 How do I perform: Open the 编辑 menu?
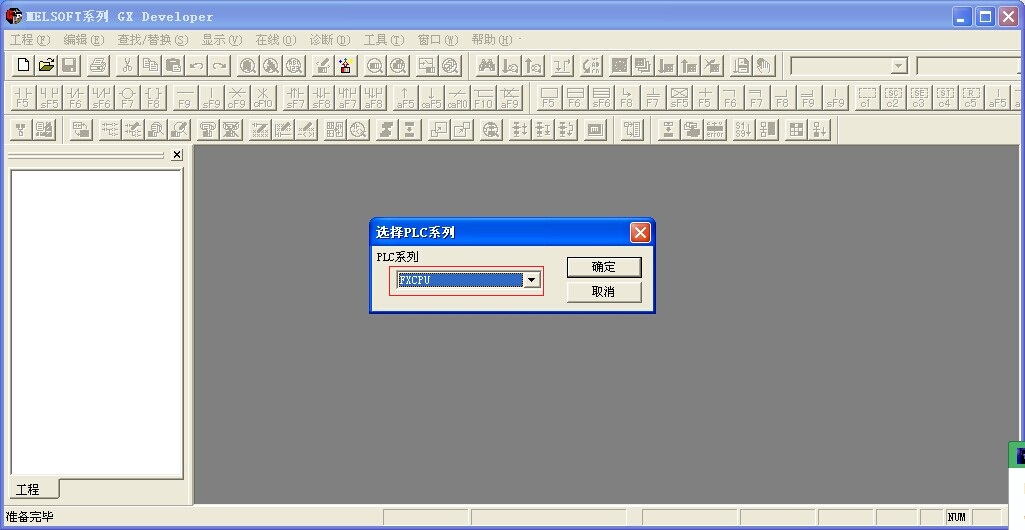(84, 40)
